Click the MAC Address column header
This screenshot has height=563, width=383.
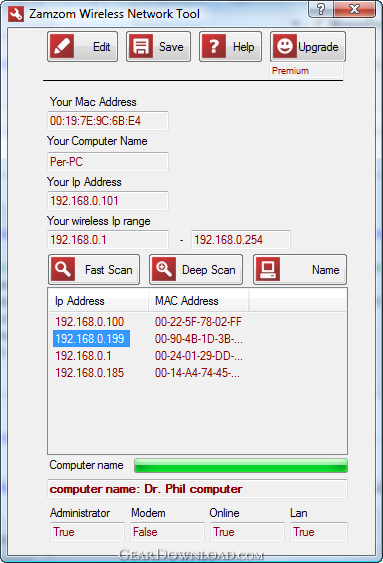click(198, 301)
